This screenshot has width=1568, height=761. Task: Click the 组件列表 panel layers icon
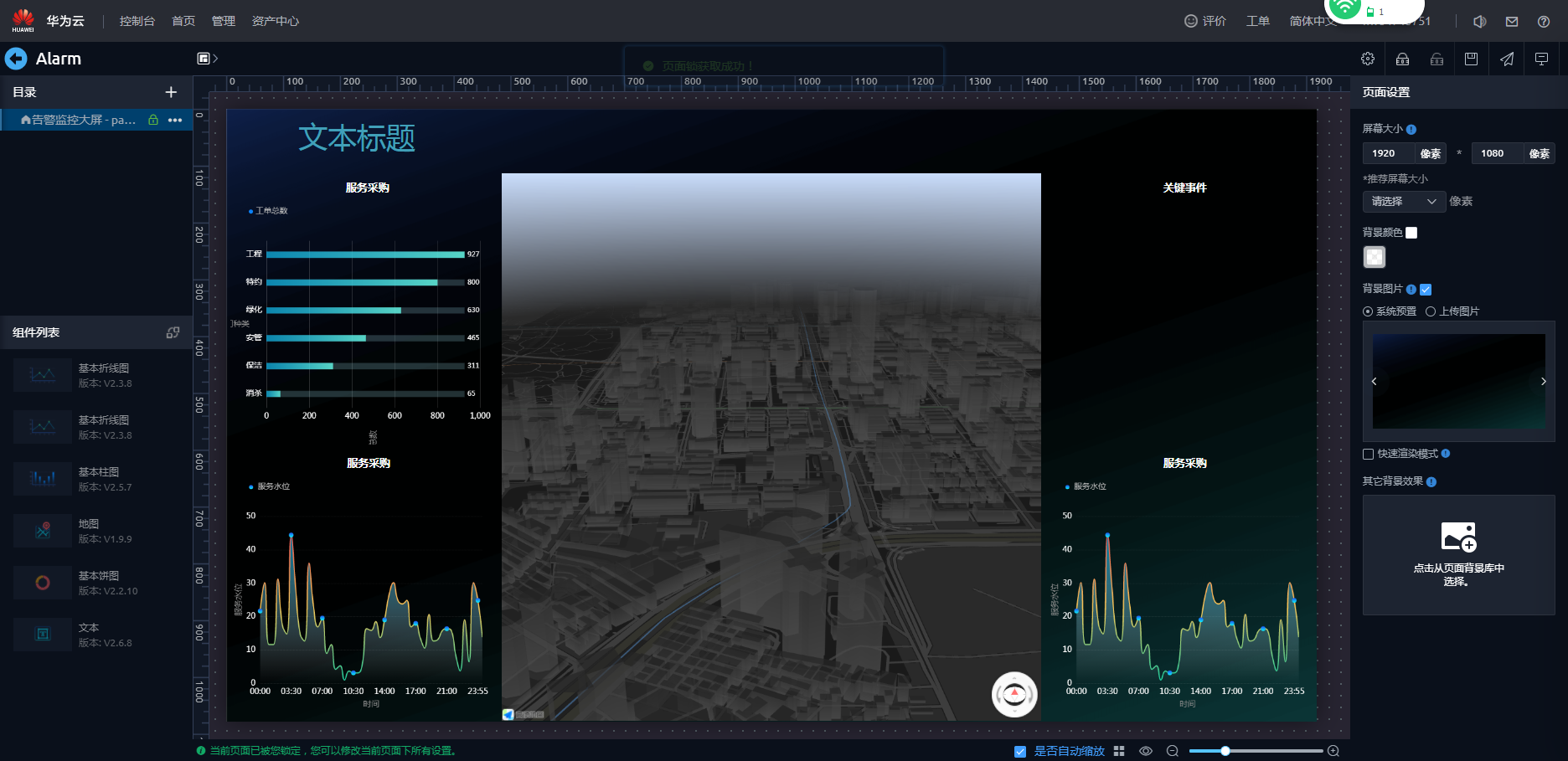173,332
